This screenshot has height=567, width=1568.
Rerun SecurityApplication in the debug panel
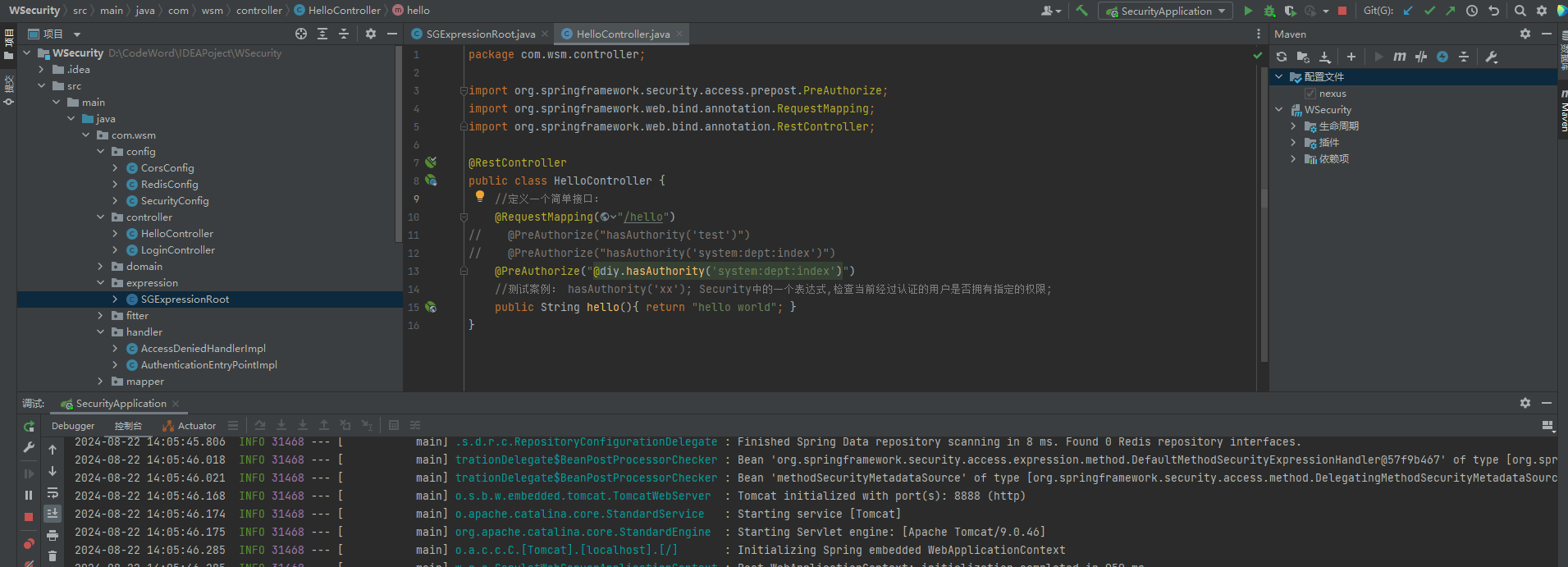point(29,427)
